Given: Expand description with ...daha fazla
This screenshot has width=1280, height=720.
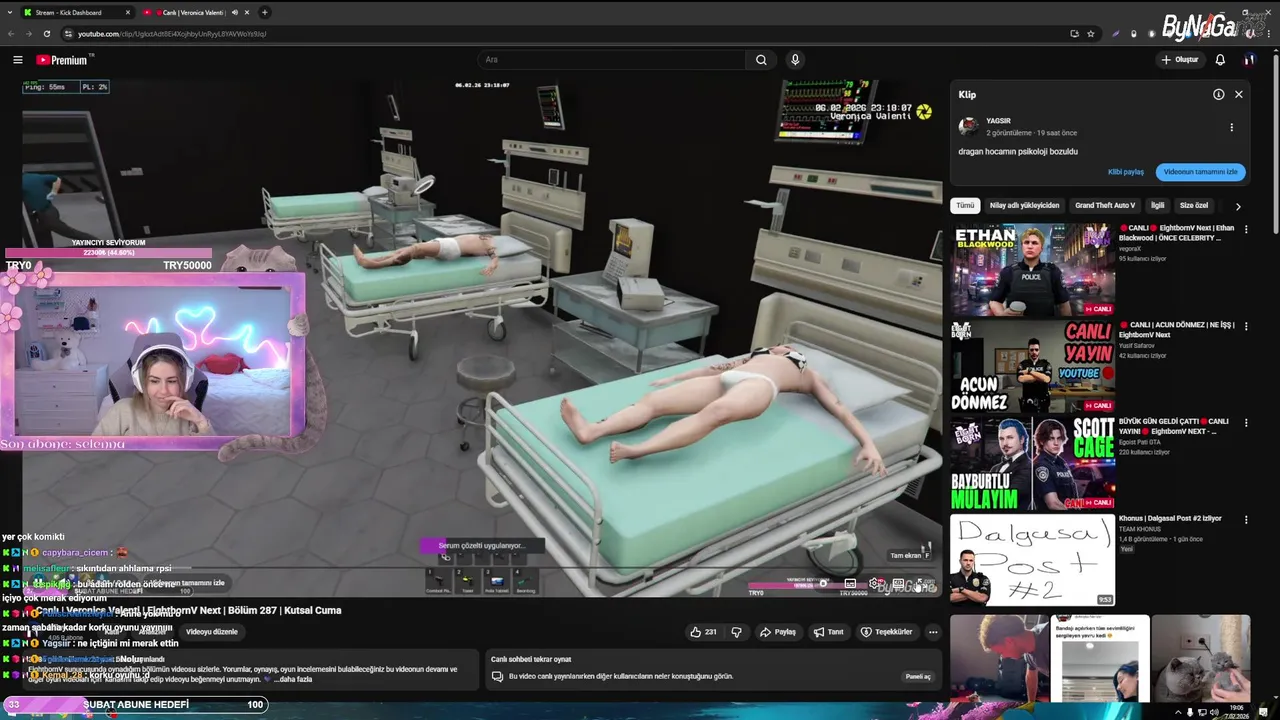Looking at the screenshot, I should (x=291, y=679).
